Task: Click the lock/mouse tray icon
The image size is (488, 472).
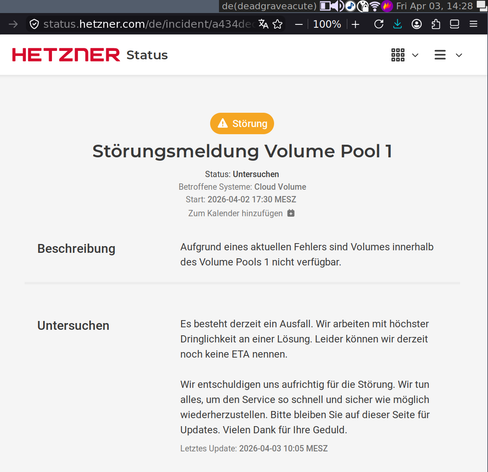Action: point(362,6)
